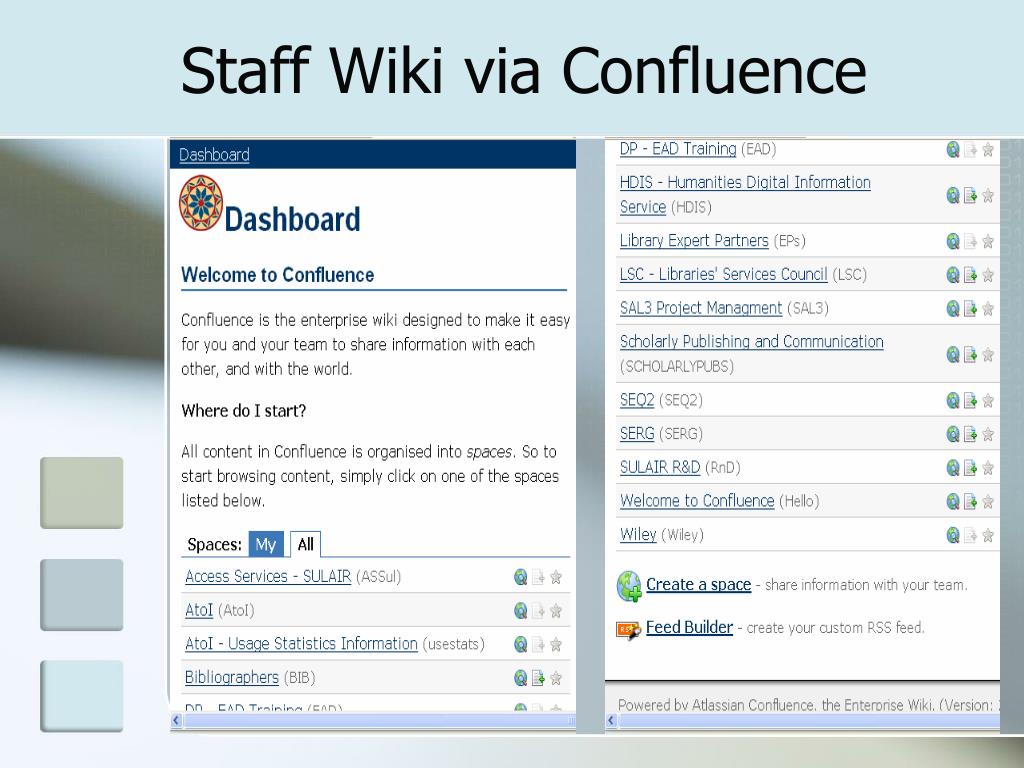This screenshot has height=768, width=1024.
Task: Click left scroll arrow below the Spaces list
Action: coord(176,720)
